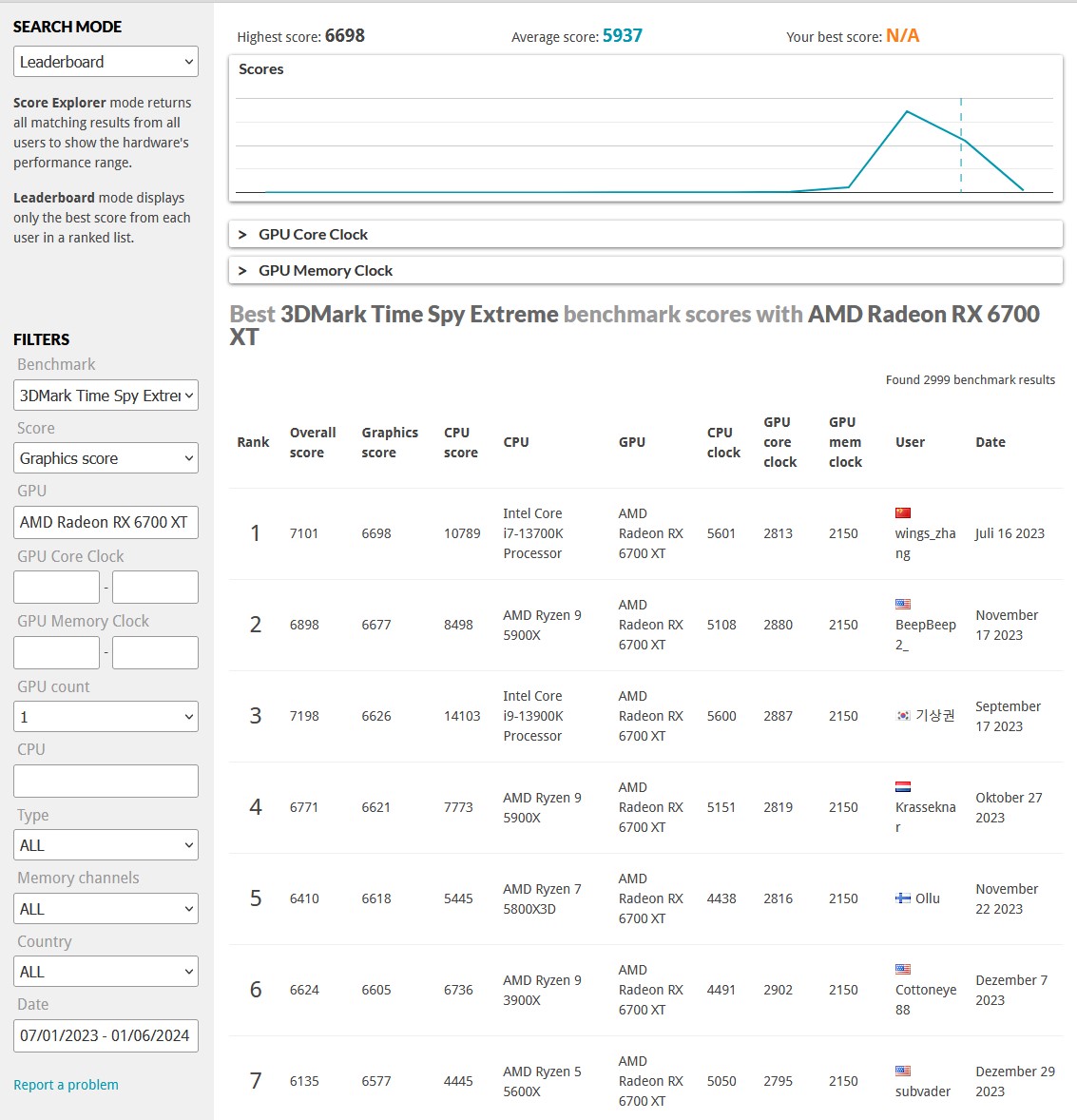Viewport: 1077px width, 1120px height.
Task: Click Intel Core i7-13700K Processor cell
Action: tap(532, 533)
